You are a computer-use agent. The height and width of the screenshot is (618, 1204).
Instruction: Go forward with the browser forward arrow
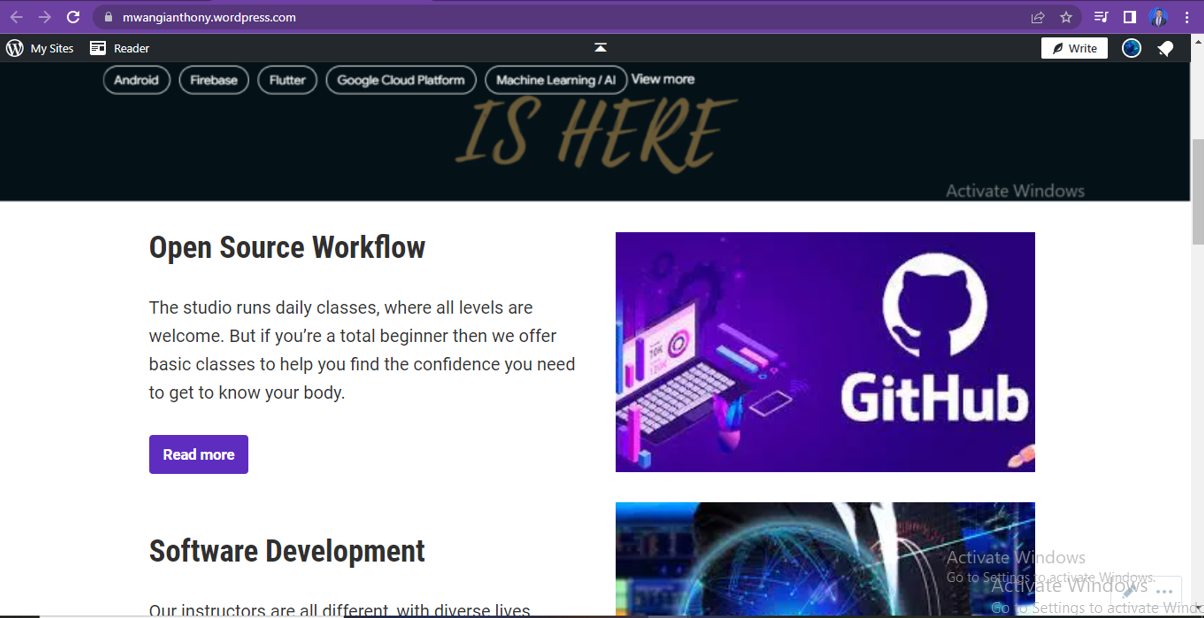pyautogui.click(x=44, y=17)
